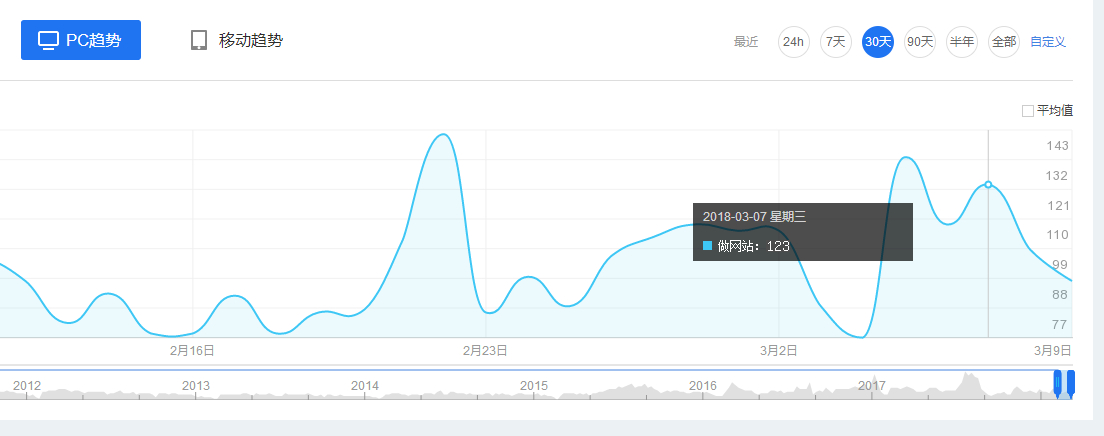Screen dimensions: 1104x436
Task: Enable the 平均值 checkbox
Action: pyautogui.click(x=1028, y=111)
